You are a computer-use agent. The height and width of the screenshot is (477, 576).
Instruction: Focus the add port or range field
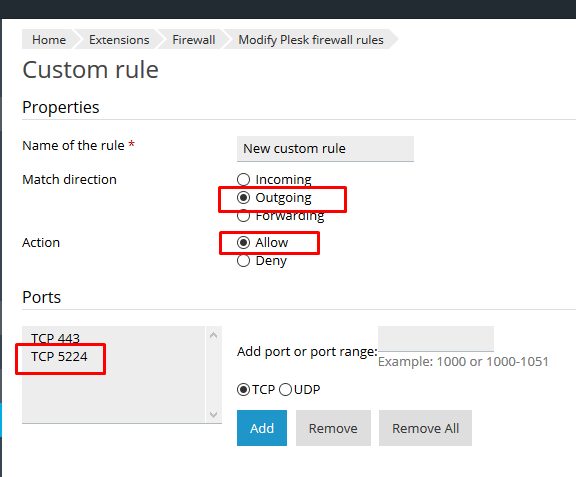[436, 338]
